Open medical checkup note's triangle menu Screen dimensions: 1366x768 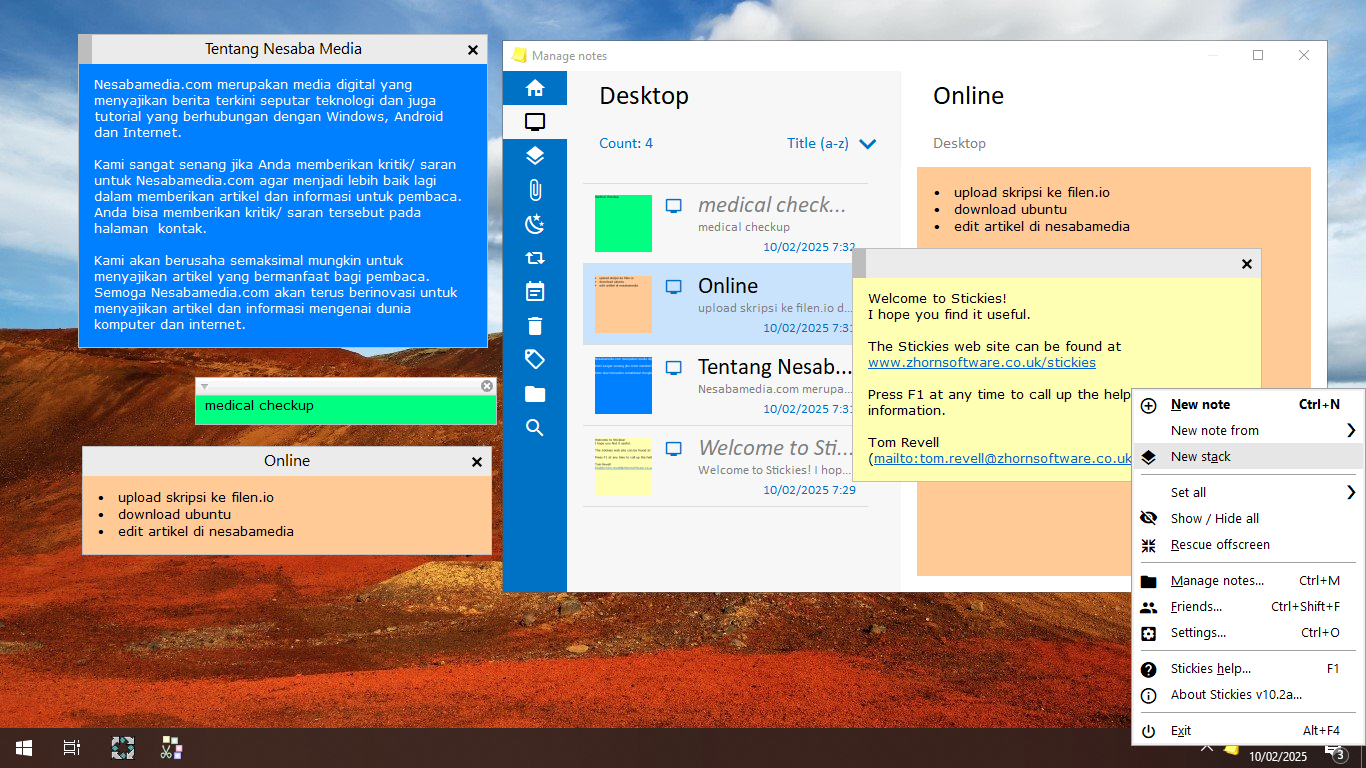point(204,386)
